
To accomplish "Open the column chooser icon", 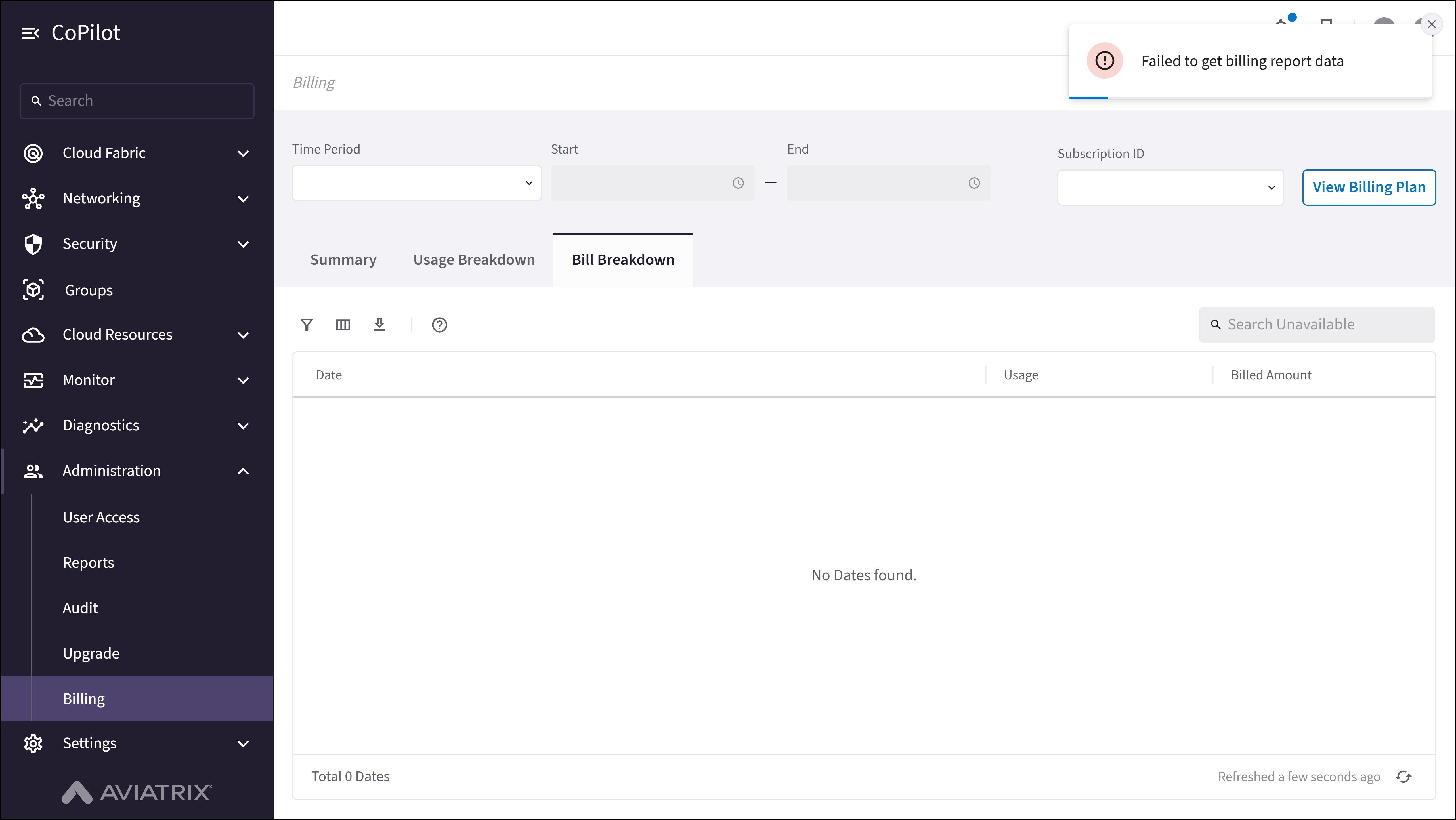I will point(343,325).
